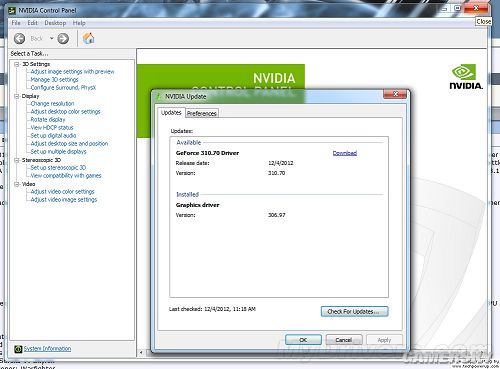This screenshot has height=369, width=500.
Task: Collapse the Stereoscopic 3D tree node
Action: click(17, 160)
